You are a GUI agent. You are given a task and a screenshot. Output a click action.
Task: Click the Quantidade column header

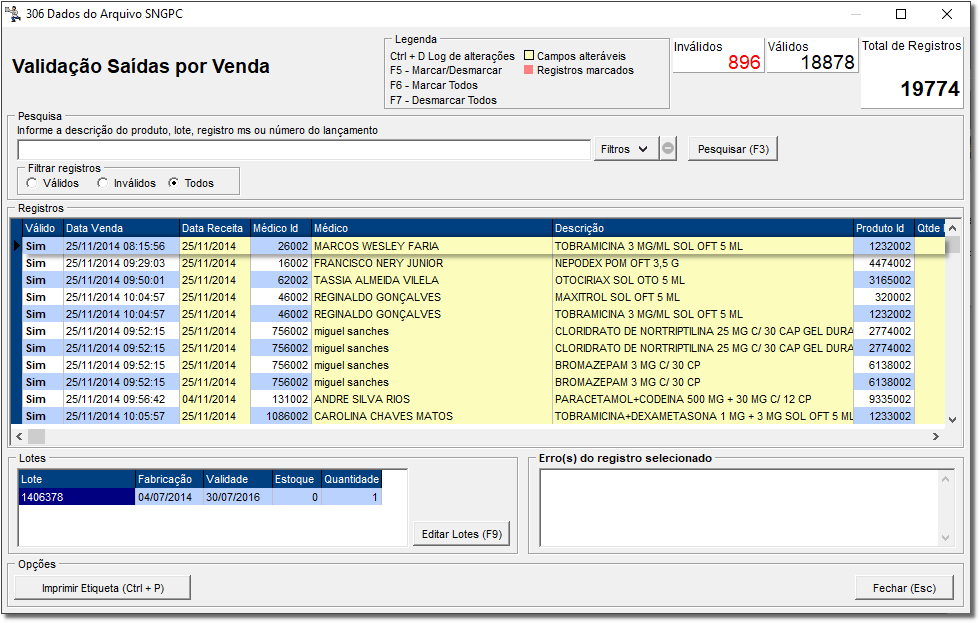[x=351, y=479]
